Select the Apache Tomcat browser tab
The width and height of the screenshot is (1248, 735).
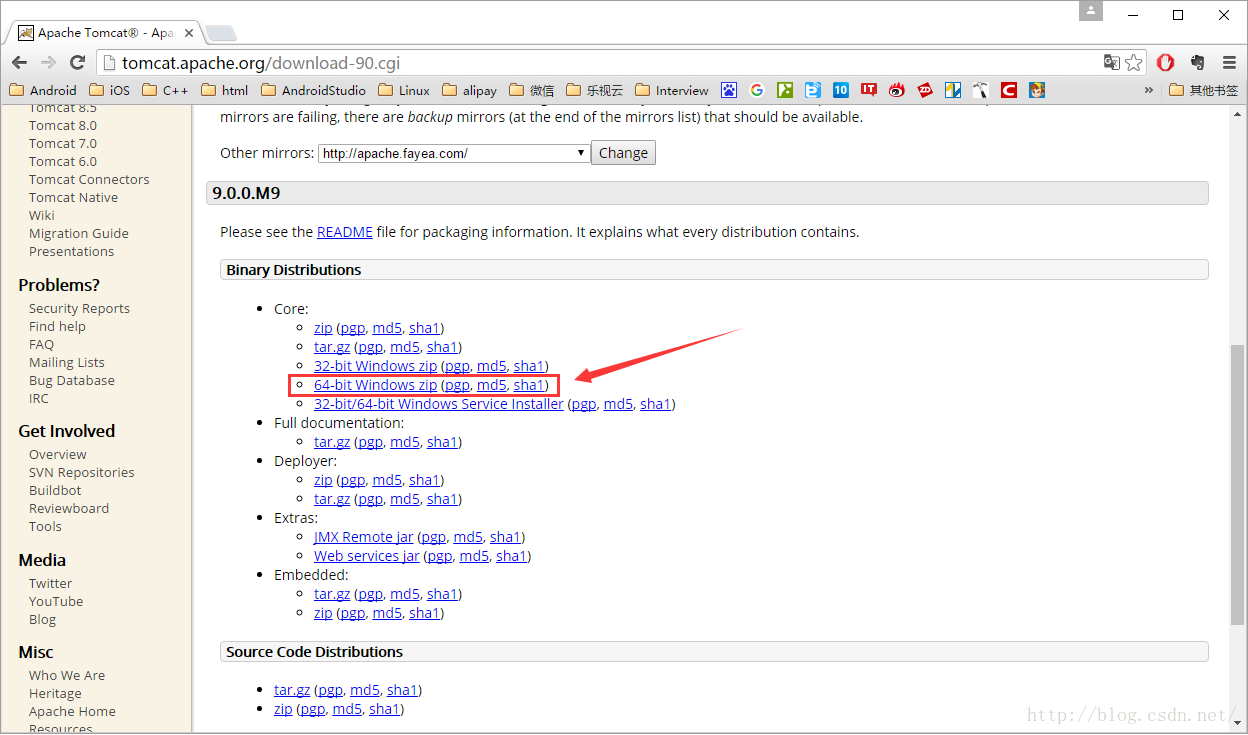pos(104,32)
